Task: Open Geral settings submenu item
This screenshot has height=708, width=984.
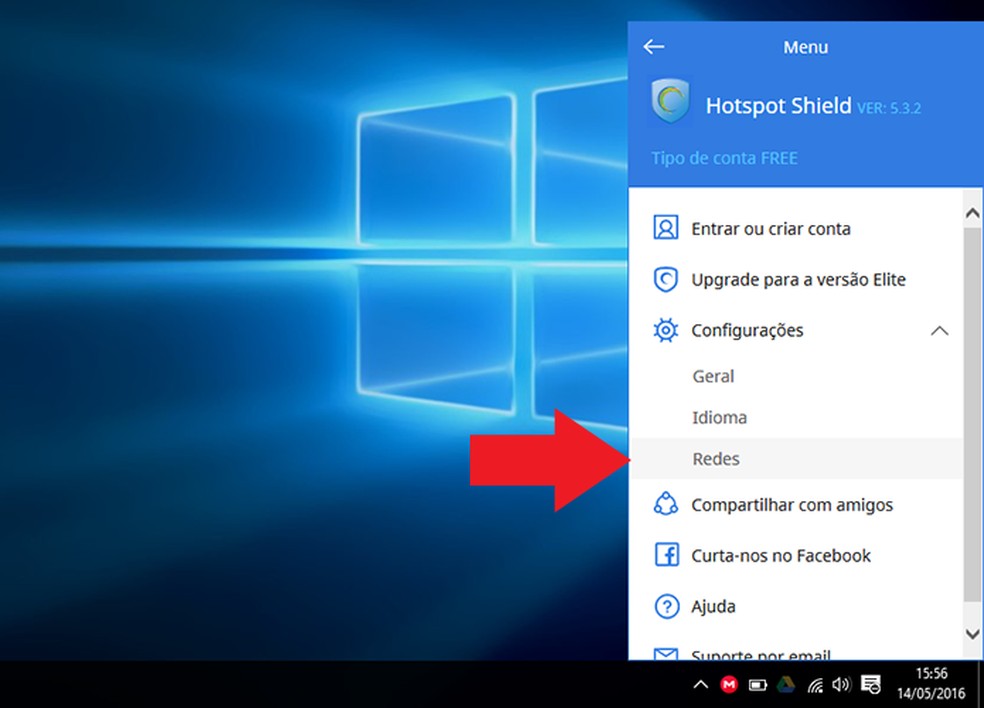Action: click(713, 377)
